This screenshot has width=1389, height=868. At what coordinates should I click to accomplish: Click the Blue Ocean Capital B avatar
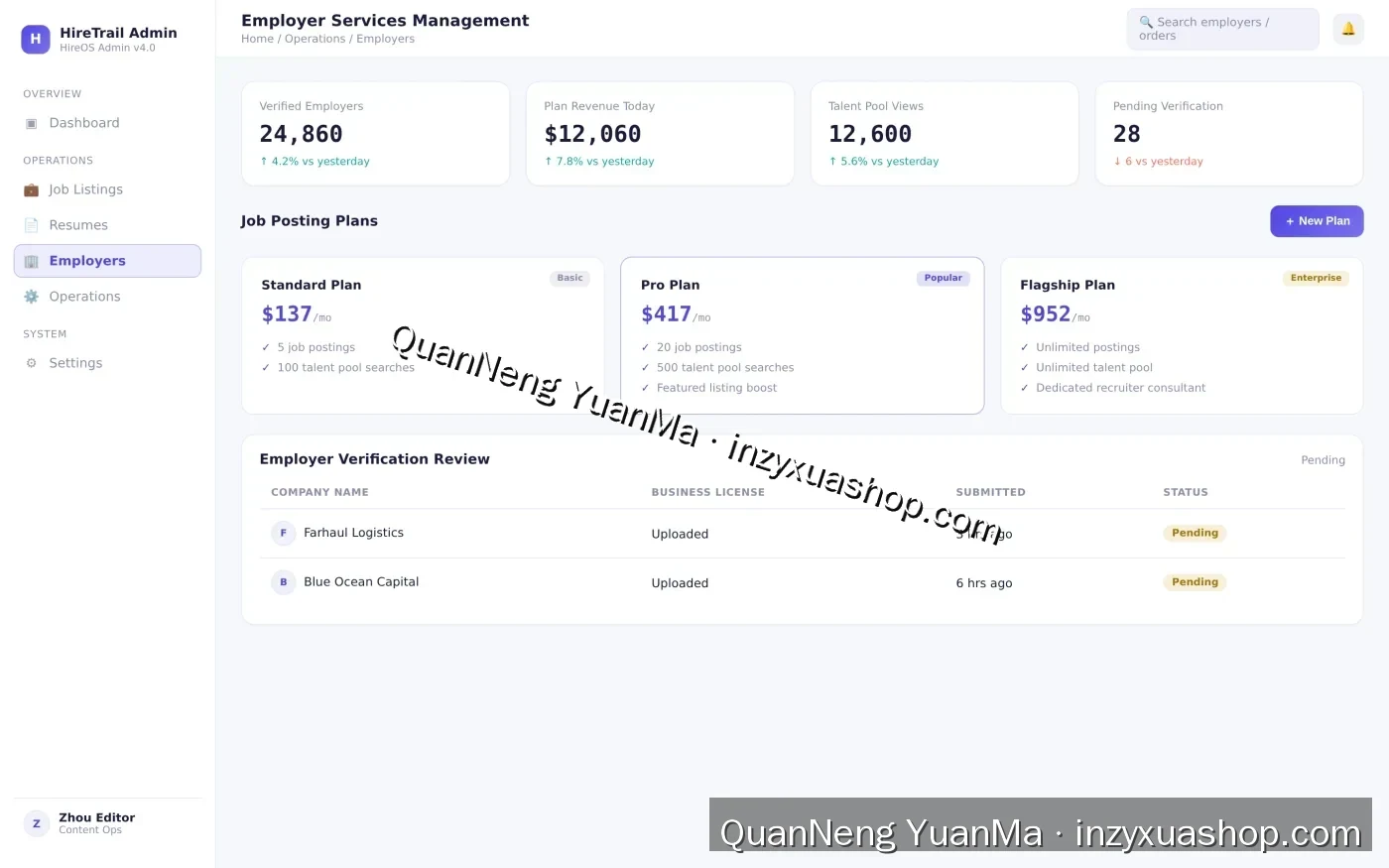(284, 583)
